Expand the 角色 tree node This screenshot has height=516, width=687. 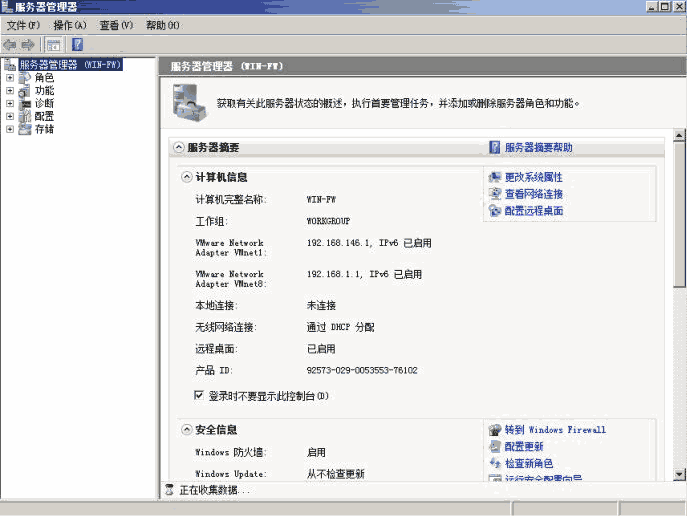(10, 78)
